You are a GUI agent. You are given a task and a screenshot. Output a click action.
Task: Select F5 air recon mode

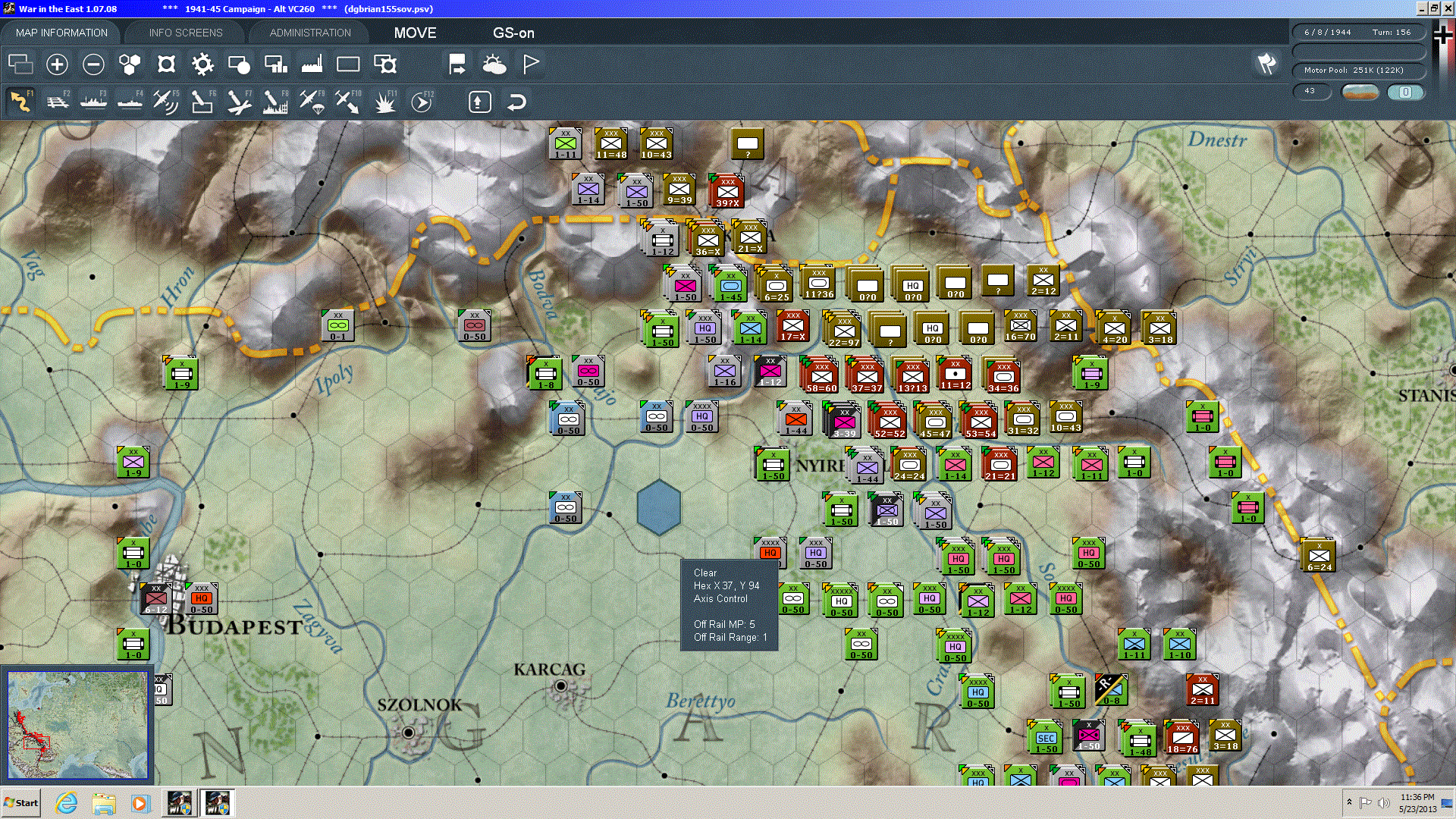166,102
